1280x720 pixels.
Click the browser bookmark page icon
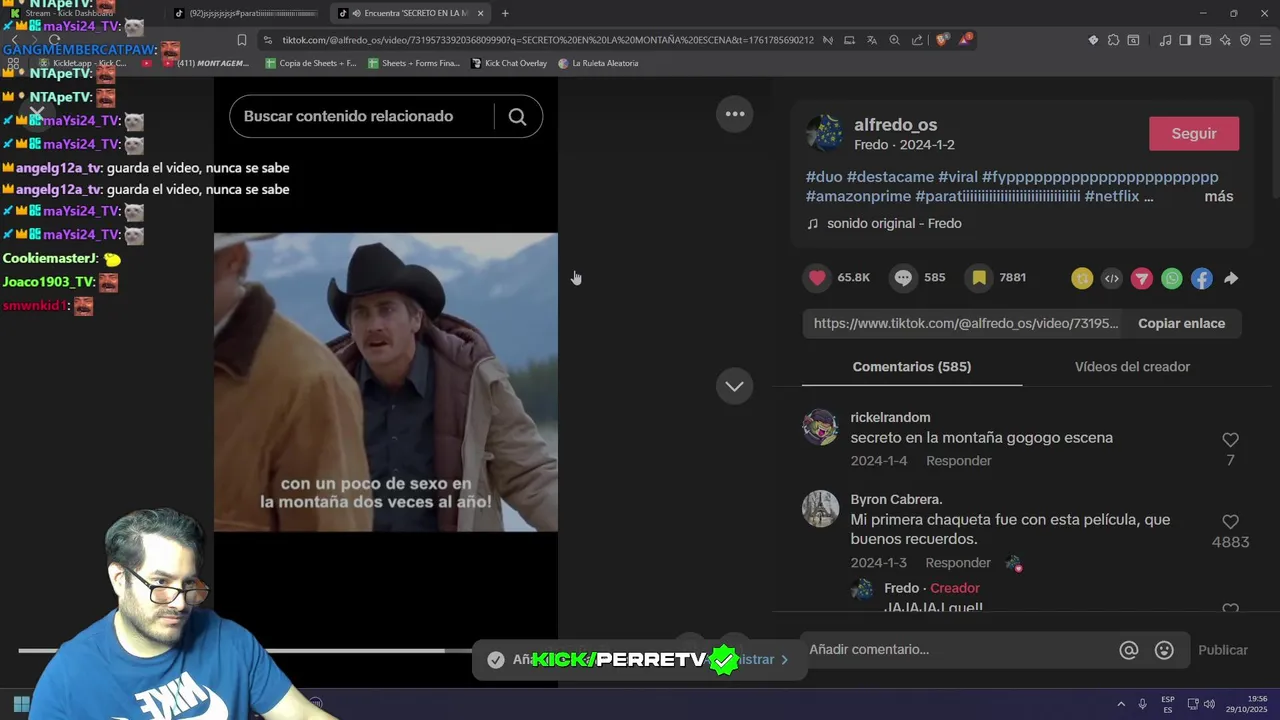point(242,40)
